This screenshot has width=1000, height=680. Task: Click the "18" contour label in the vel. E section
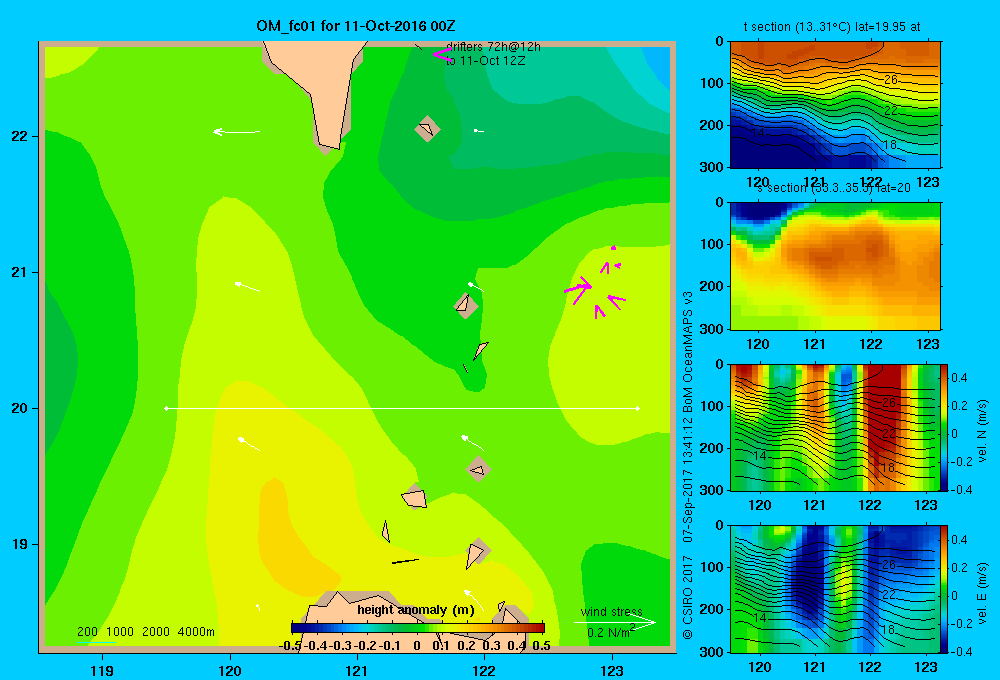click(888, 629)
